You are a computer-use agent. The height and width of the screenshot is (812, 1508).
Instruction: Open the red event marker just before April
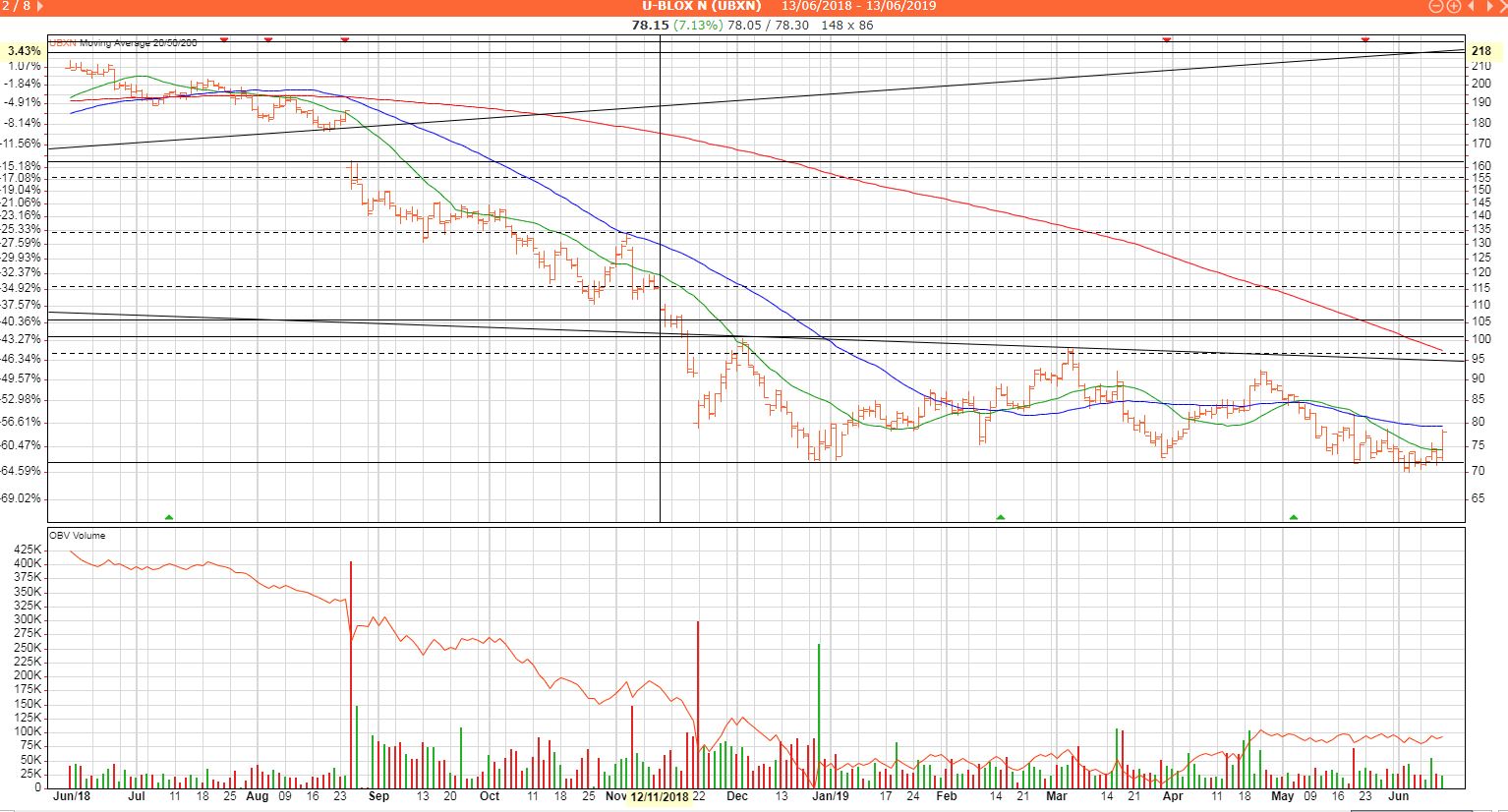[1167, 39]
